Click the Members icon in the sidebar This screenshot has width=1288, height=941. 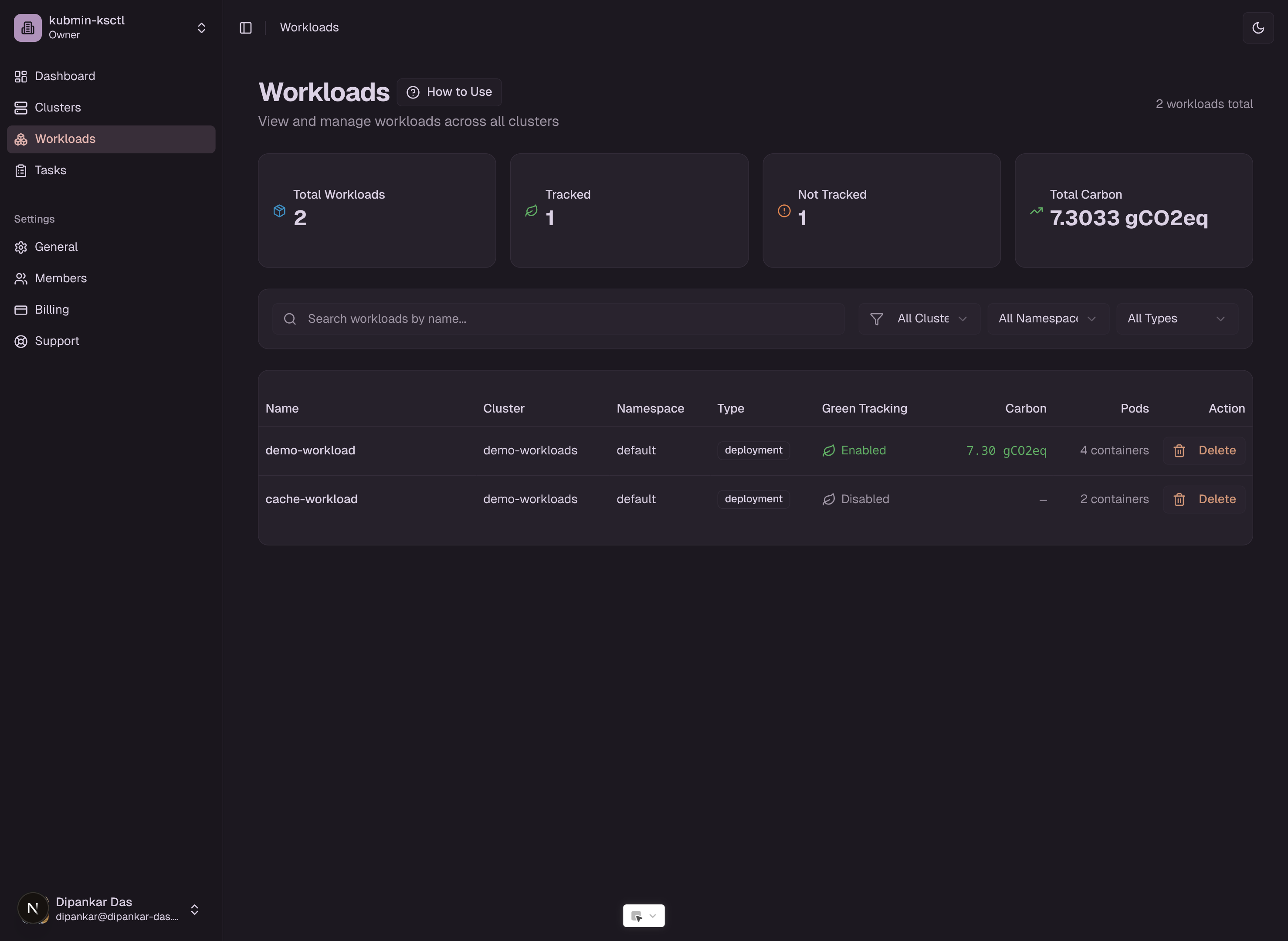pos(21,278)
